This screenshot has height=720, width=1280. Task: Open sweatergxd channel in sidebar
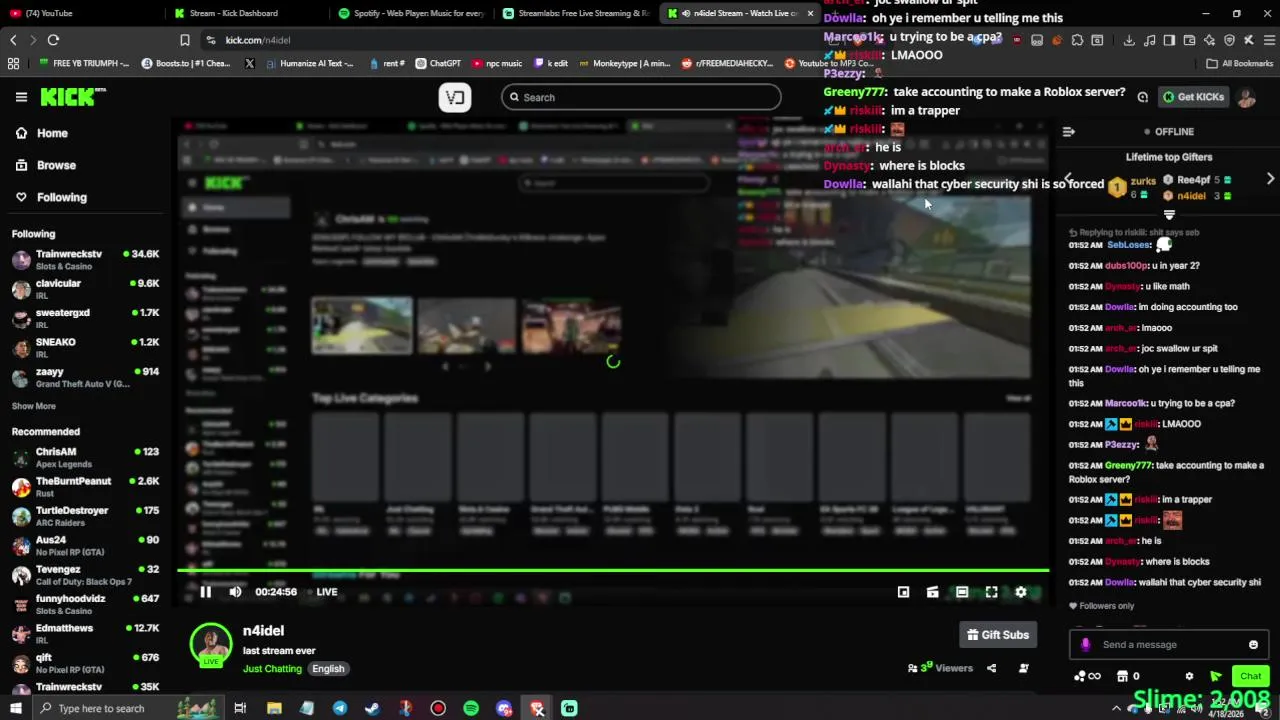[x=86, y=318]
